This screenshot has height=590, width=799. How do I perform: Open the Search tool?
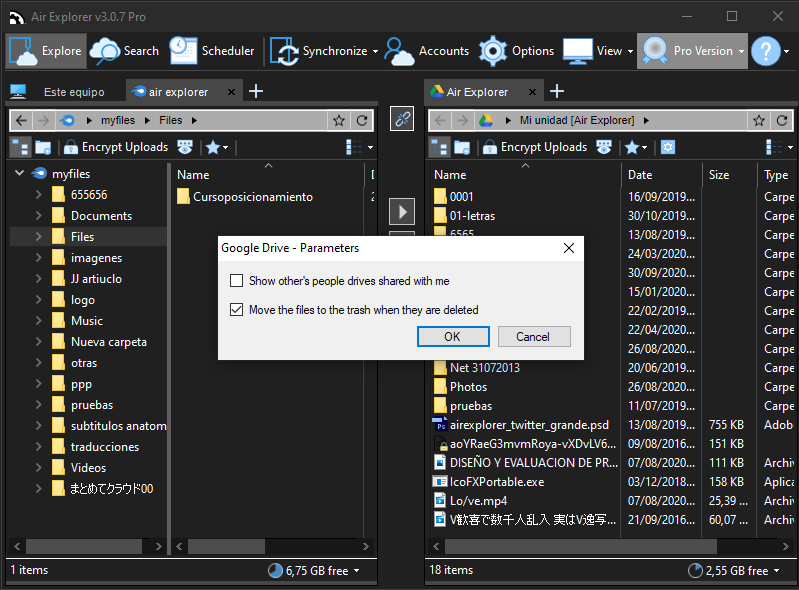(125, 51)
